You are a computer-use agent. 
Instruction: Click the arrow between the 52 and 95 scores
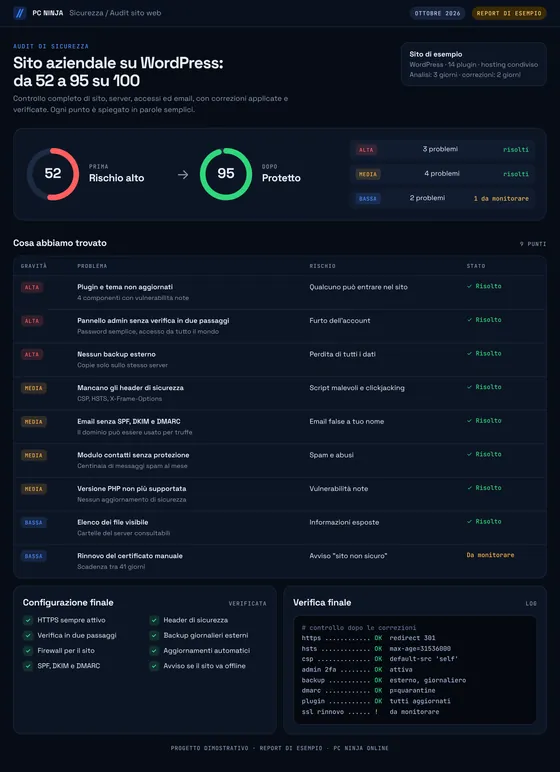183,175
